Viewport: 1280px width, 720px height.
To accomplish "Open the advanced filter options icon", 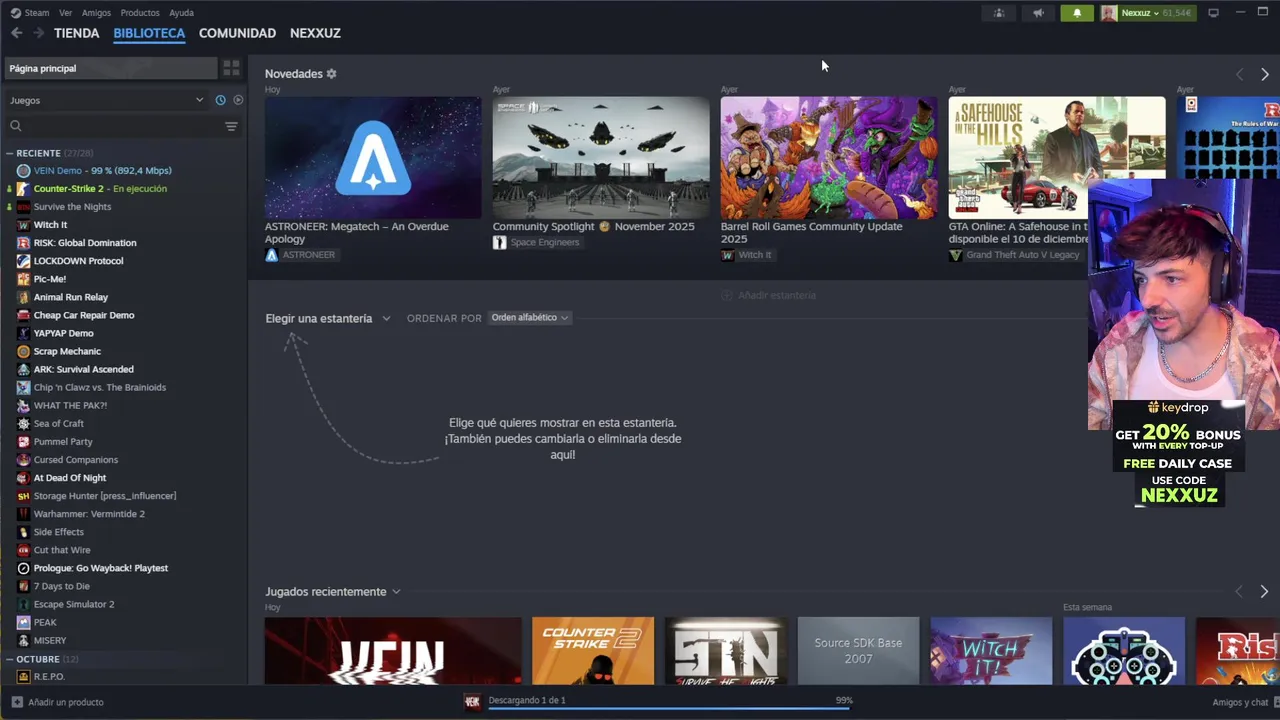I will (x=231, y=126).
